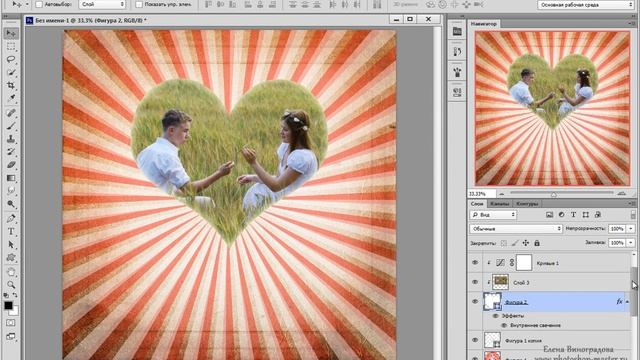The height and width of the screenshot is (360, 640).
Task: Toggle visibility of Внутреннее свечение effect
Action: [x=504, y=325]
